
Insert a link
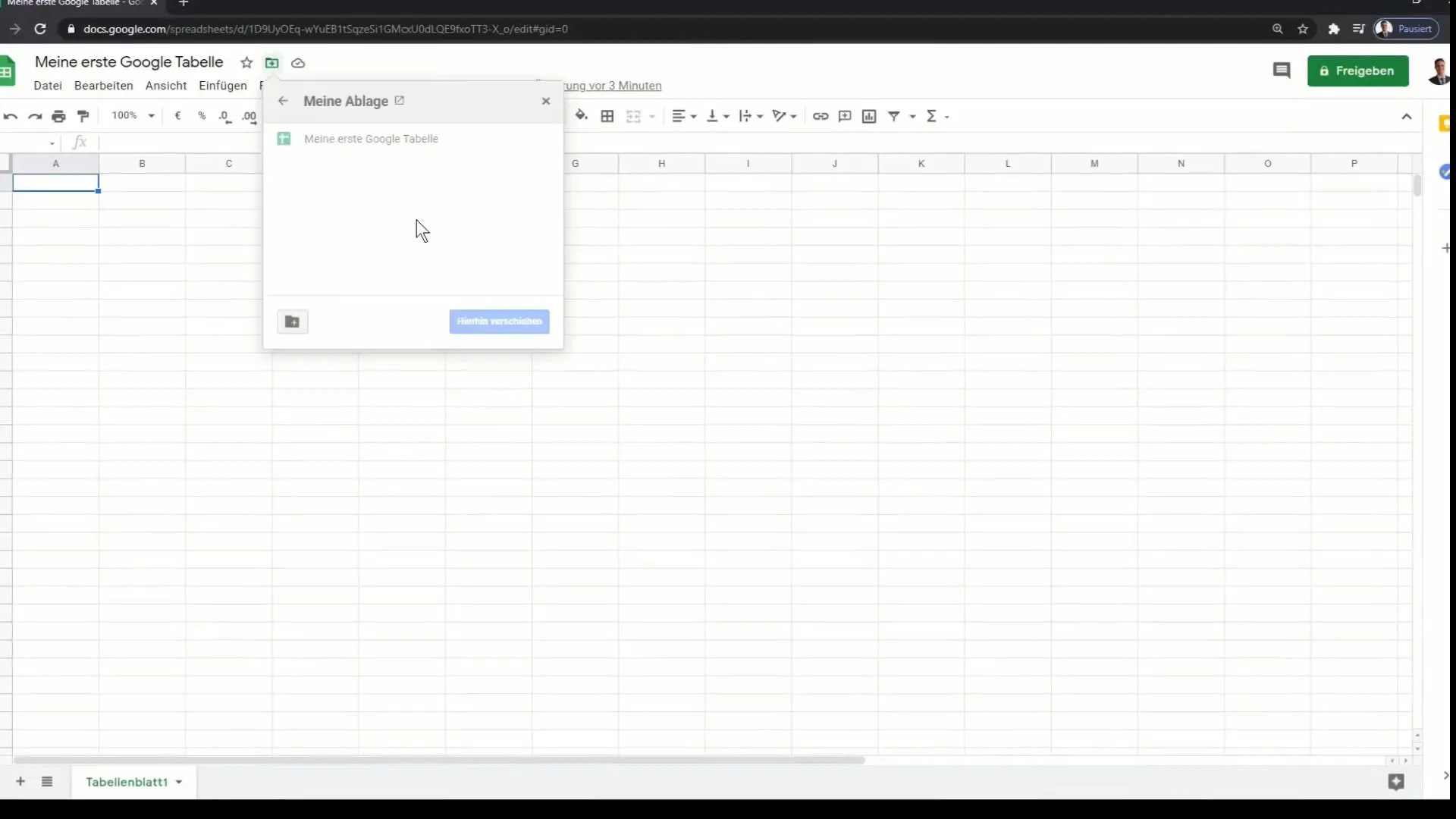pyautogui.click(x=821, y=116)
